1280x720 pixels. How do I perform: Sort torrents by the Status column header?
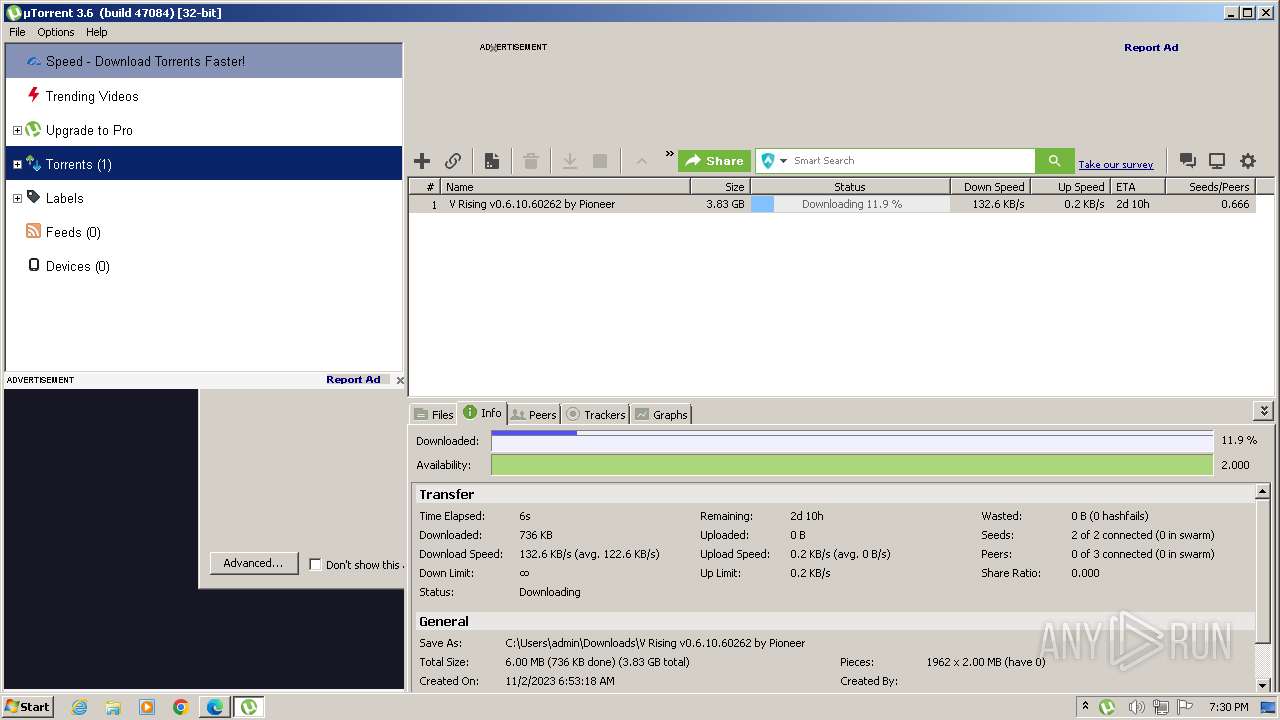click(850, 187)
